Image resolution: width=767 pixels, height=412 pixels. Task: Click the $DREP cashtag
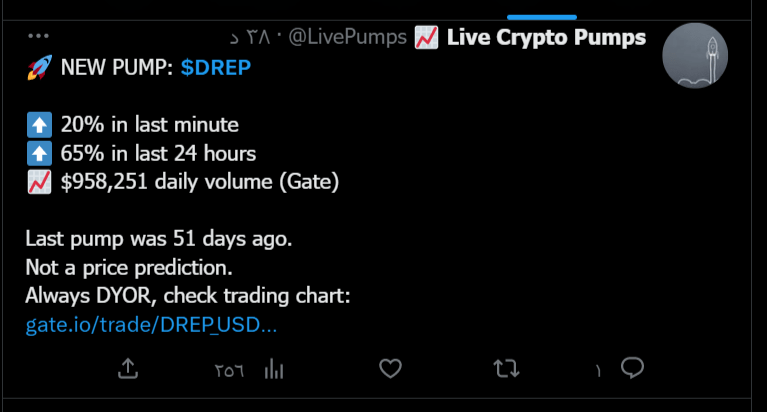pos(216,68)
